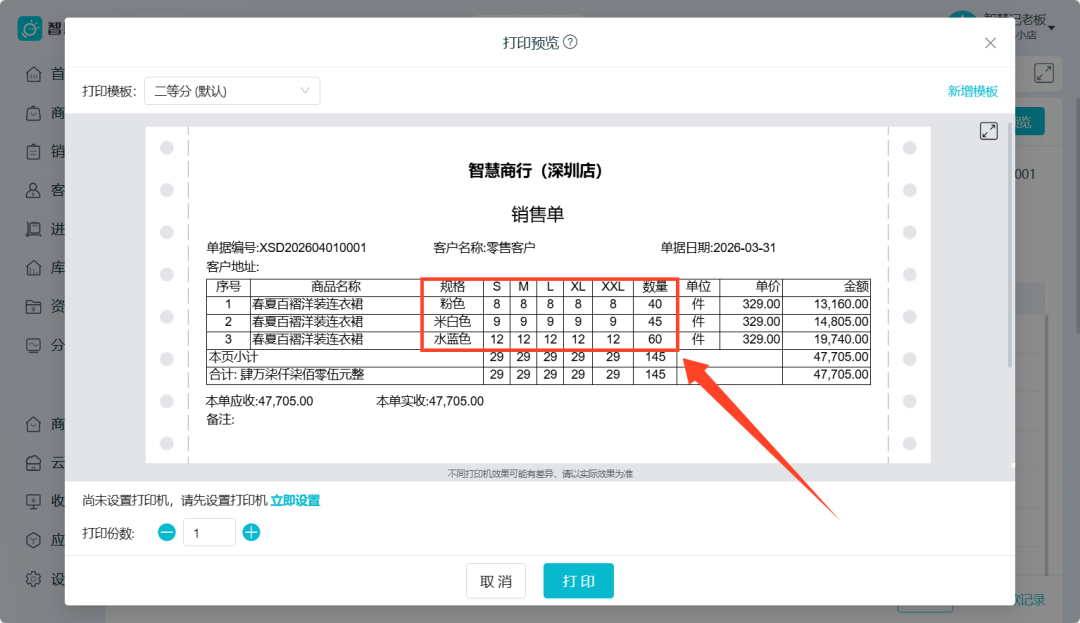The image size is (1080, 623).
Task: Open the goods bag icon in sidebar
Action: (34, 113)
